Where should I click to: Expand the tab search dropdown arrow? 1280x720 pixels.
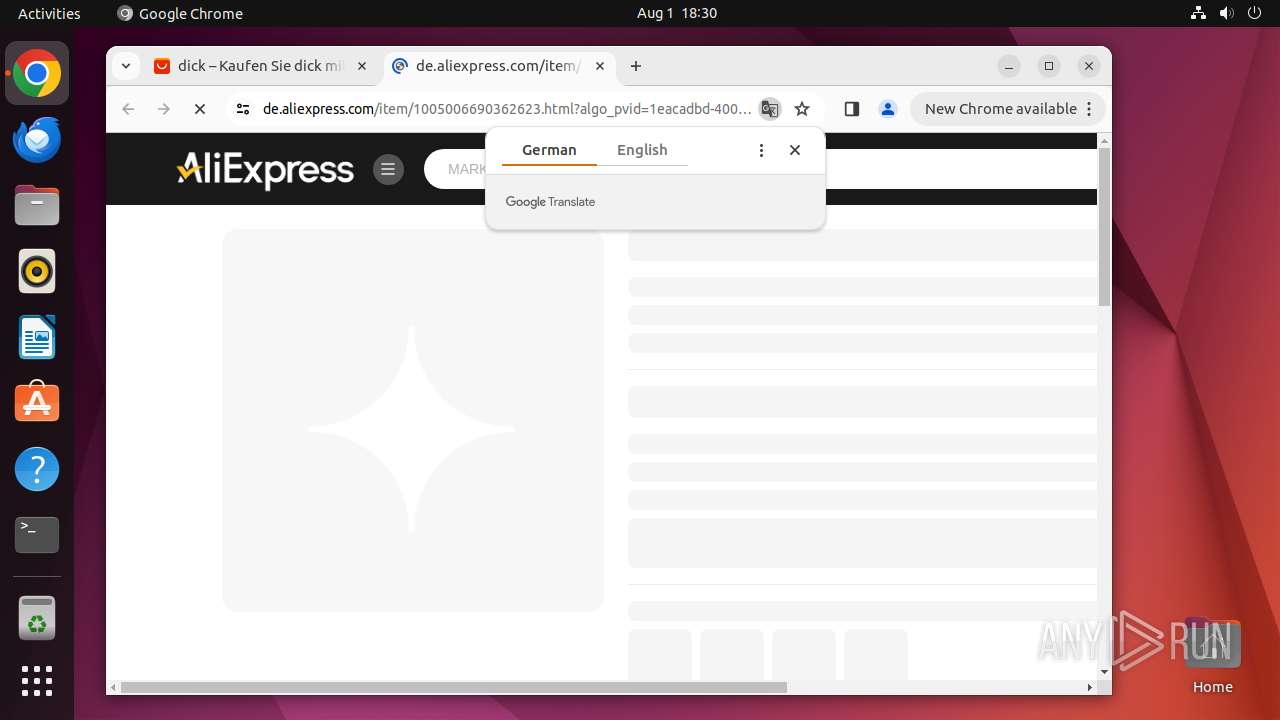(x=126, y=66)
